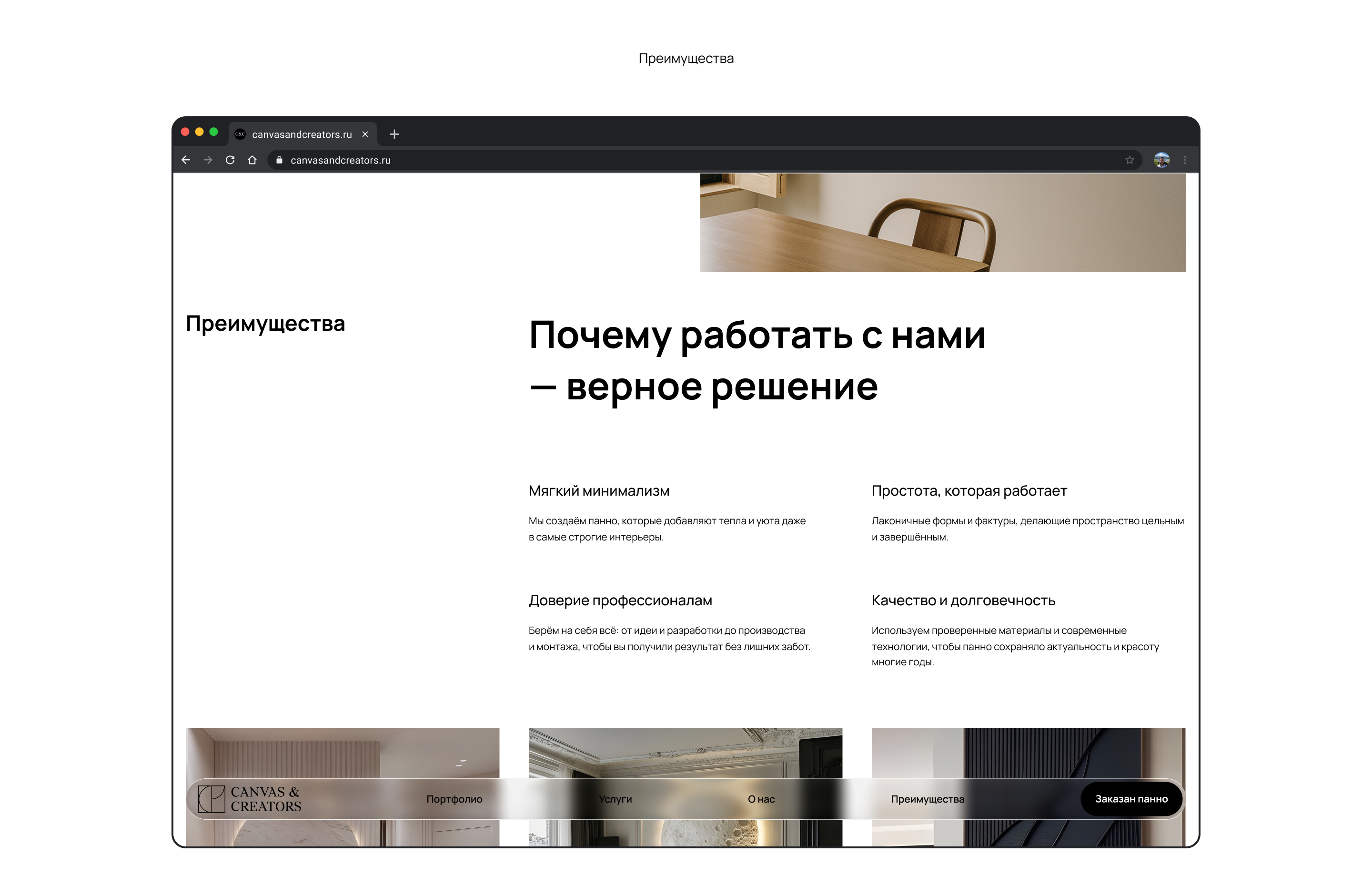Go to the browser home icon
Image resolution: width=1372 pixels, height=896 pixels.
(252, 160)
